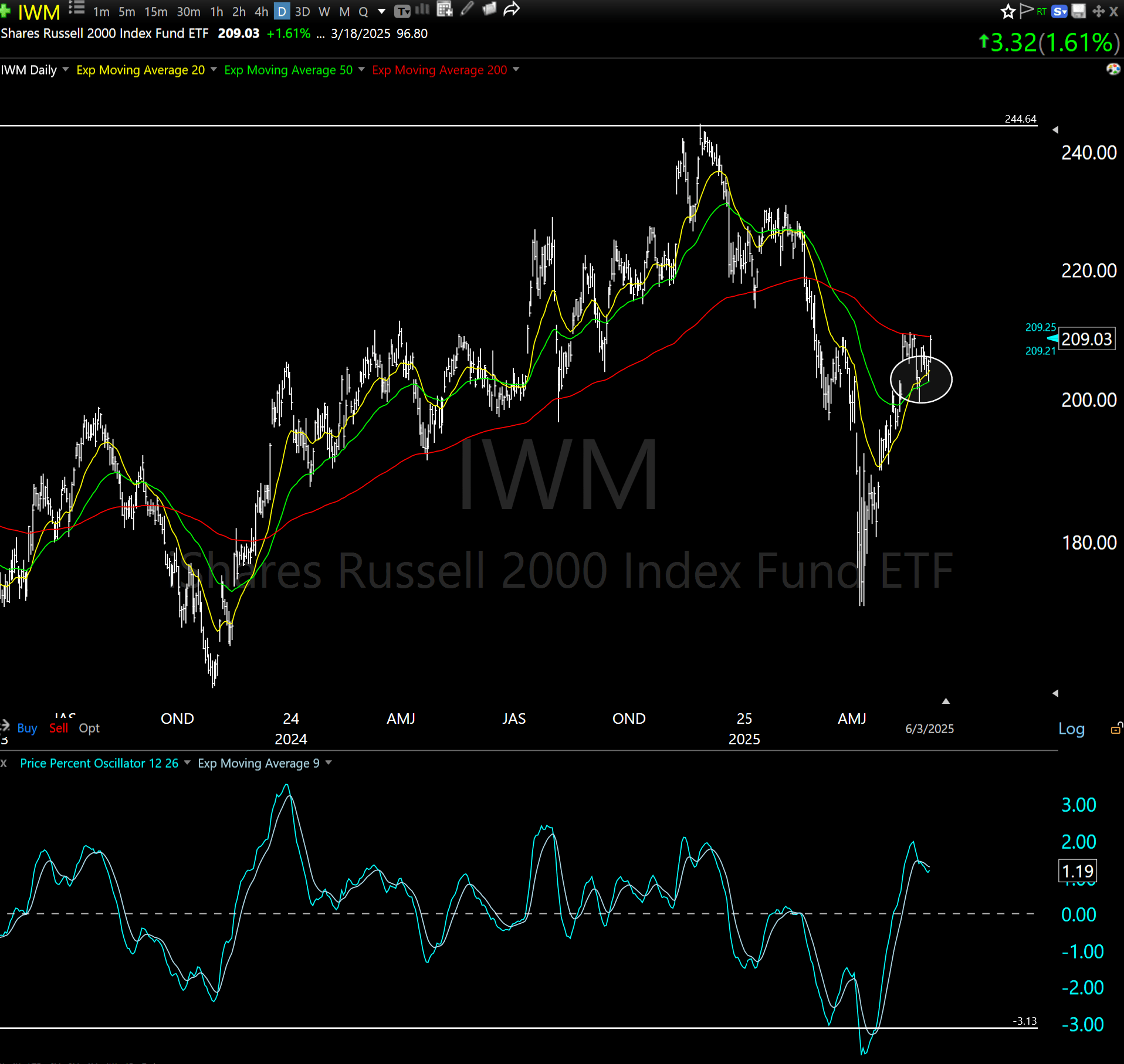Click the move window crosshair icon
Viewport: 1124px width, 1064px height.
[x=1099, y=11]
